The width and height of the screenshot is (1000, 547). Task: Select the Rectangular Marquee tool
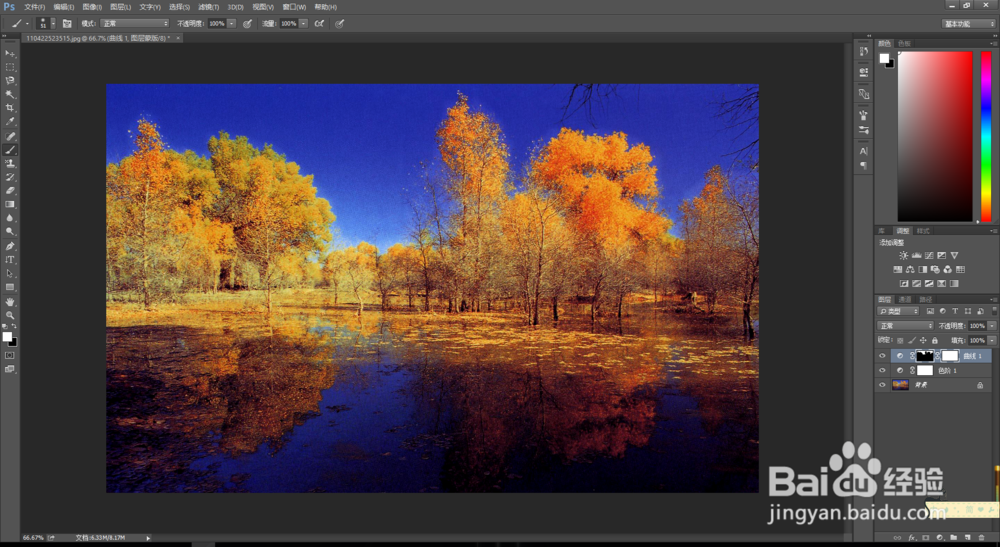point(10,67)
